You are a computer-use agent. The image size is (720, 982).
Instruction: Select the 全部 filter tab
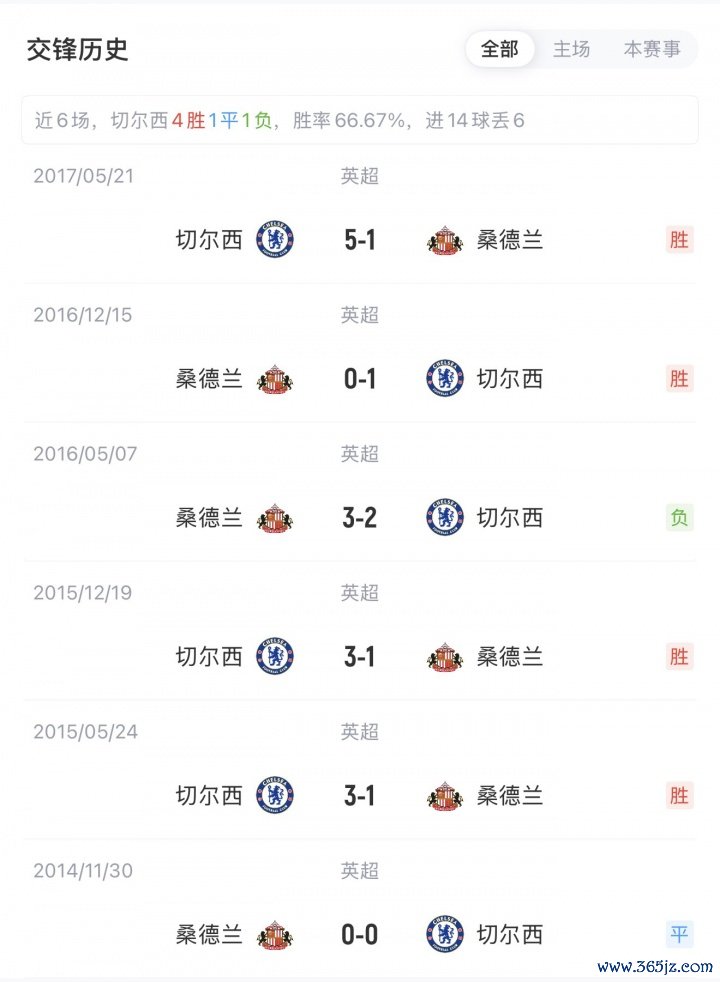[x=500, y=49]
